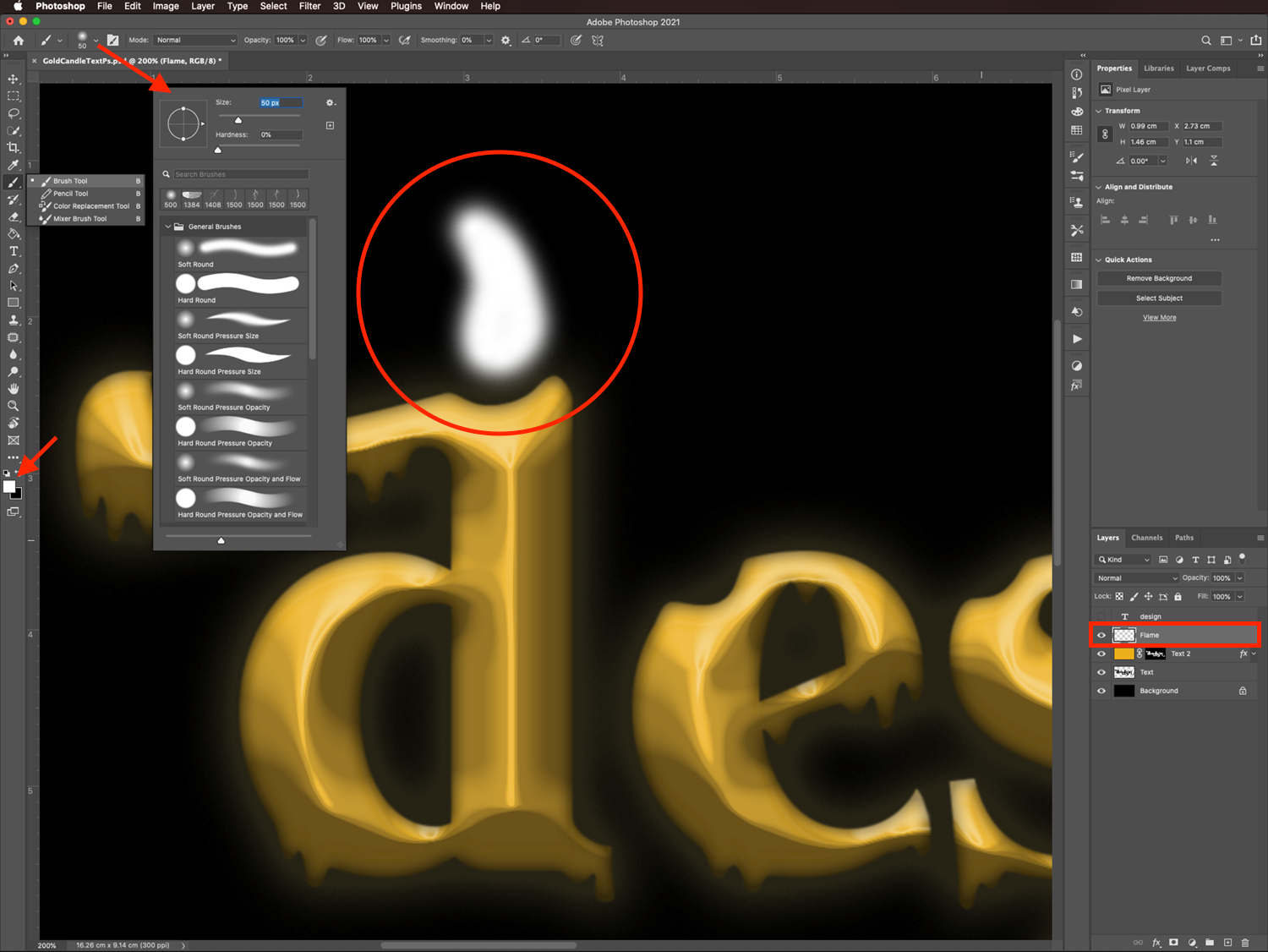This screenshot has height=952, width=1268.
Task: Select the Eraser tool
Action: click(x=14, y=216)
